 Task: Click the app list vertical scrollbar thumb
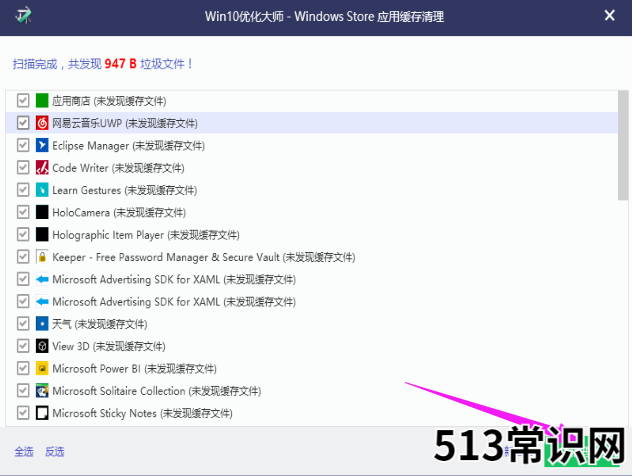pyautogui.click(x=623, y=145)
